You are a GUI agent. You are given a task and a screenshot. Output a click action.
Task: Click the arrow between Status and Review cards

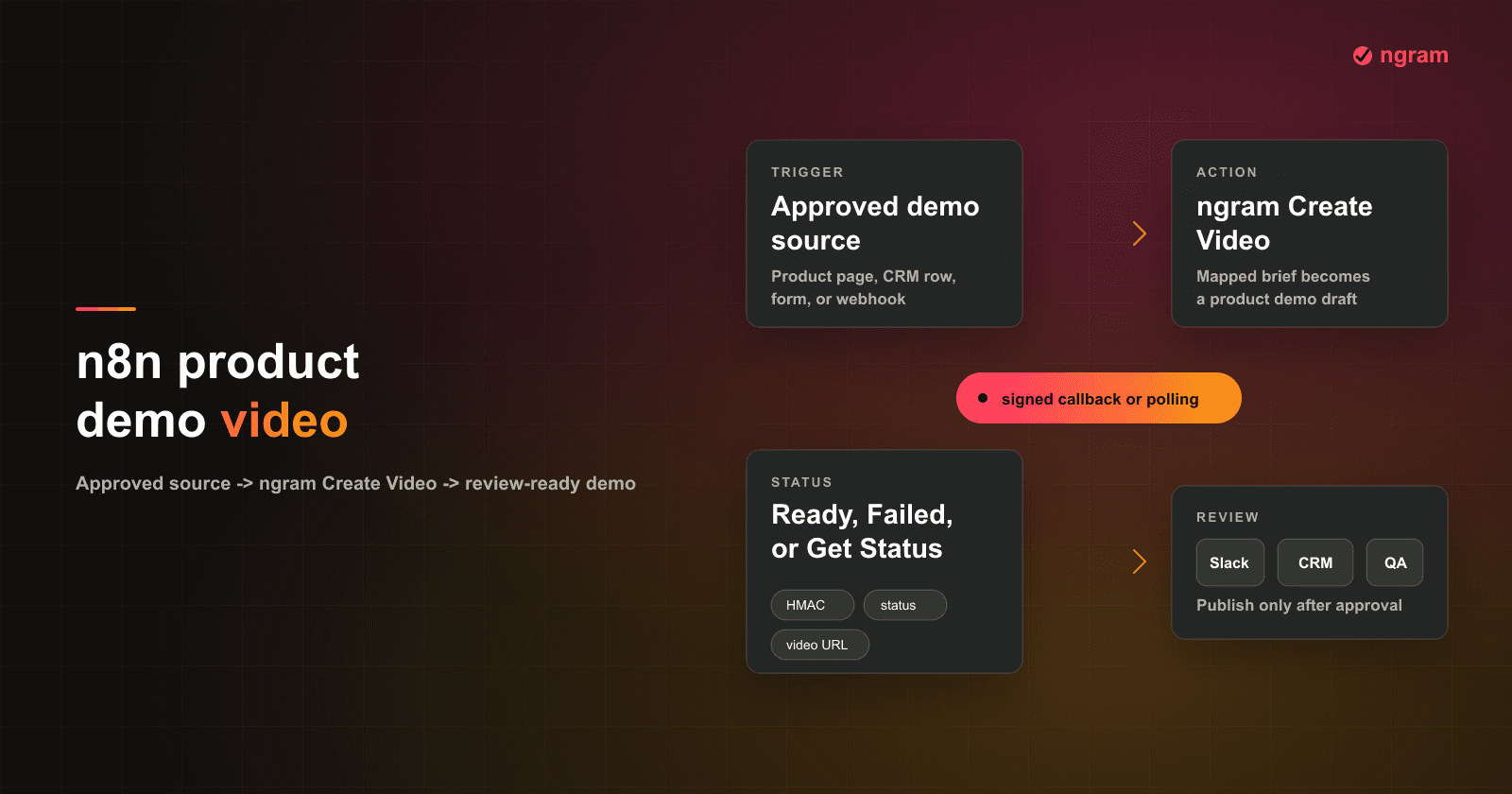pyautogui.click(x=1140, y=561)
